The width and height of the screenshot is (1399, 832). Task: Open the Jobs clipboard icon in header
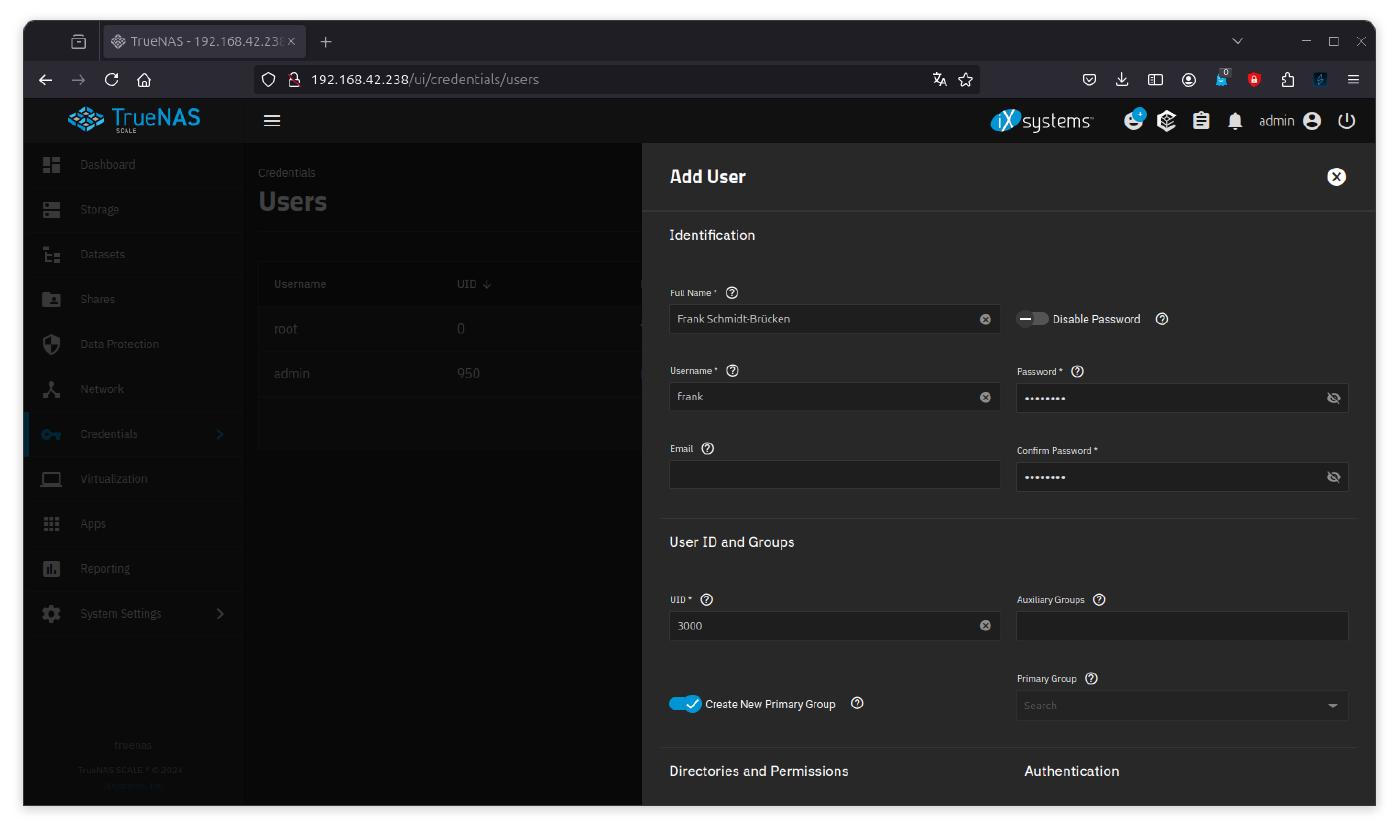(x=1201, y=121)
